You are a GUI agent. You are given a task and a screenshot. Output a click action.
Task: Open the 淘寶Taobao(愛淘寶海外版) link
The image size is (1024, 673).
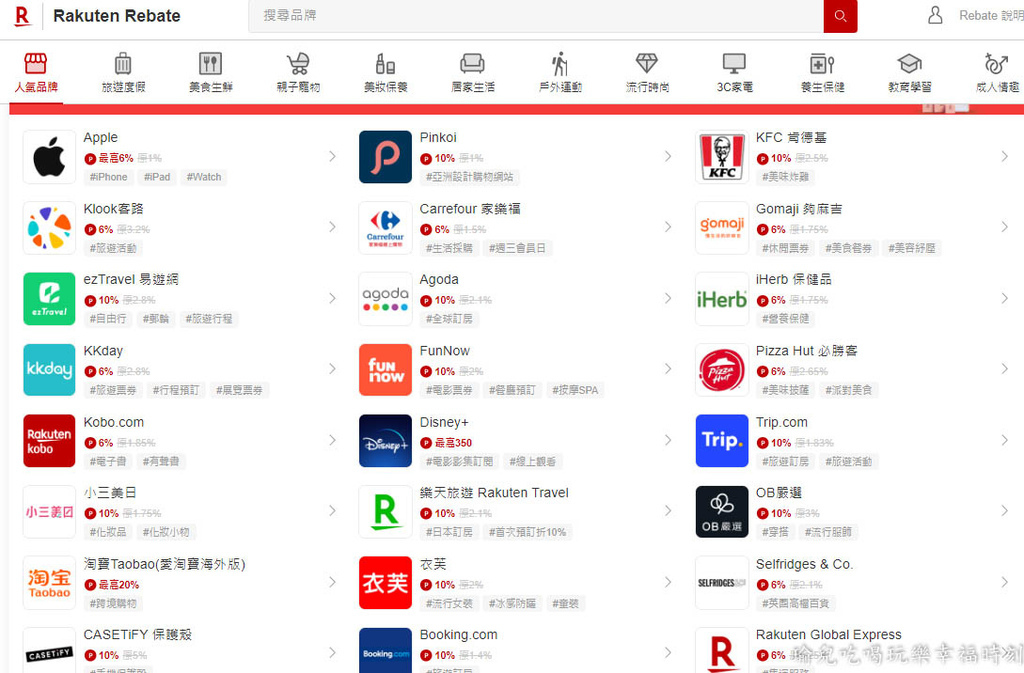pyautogui.click(x=165, y=564)
